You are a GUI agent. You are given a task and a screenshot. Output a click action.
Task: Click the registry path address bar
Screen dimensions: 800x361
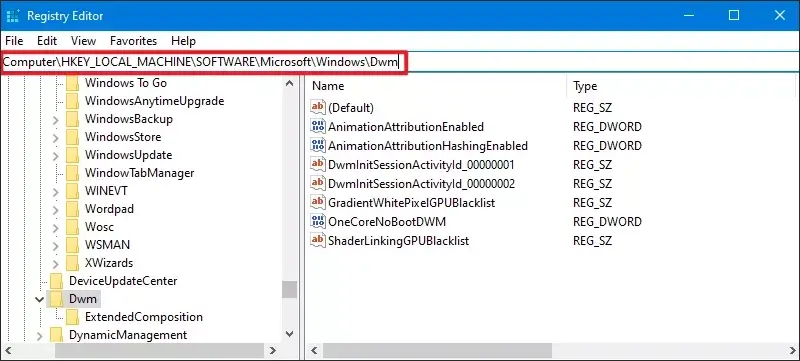[x=400, y=62]
